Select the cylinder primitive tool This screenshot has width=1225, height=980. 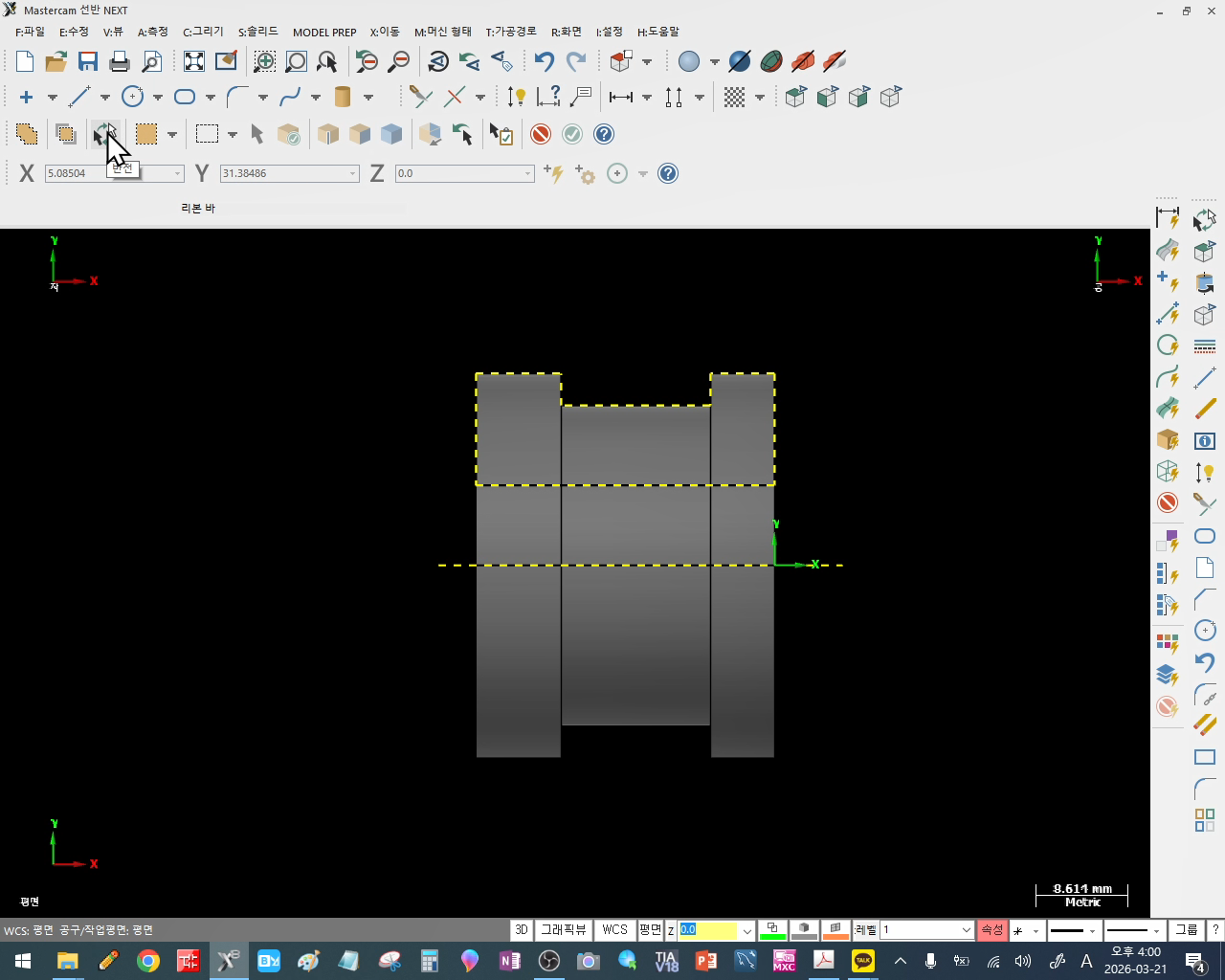[x=343, y=97]
